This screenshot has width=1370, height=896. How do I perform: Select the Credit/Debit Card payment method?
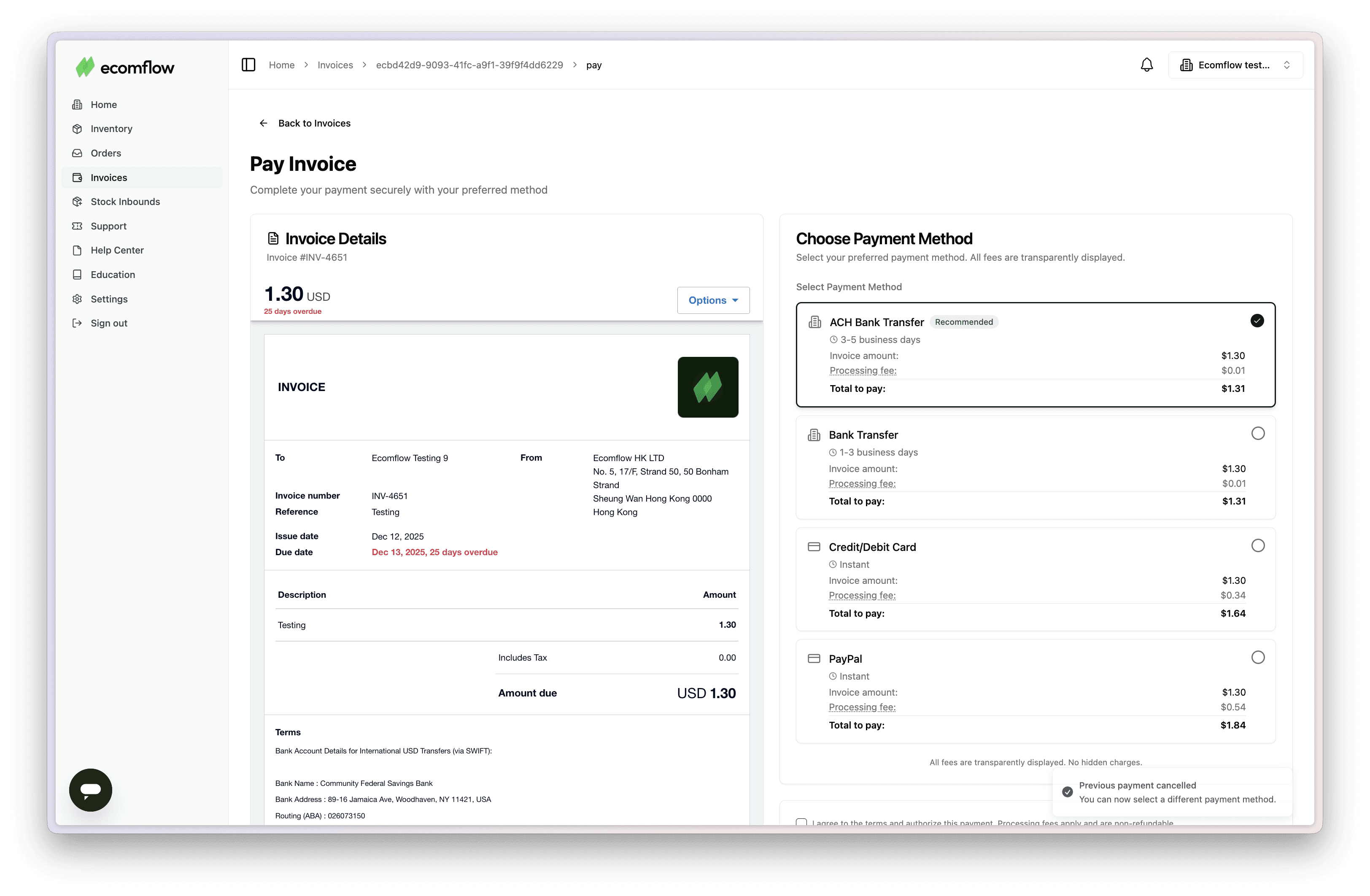(x=1257, y=545)
